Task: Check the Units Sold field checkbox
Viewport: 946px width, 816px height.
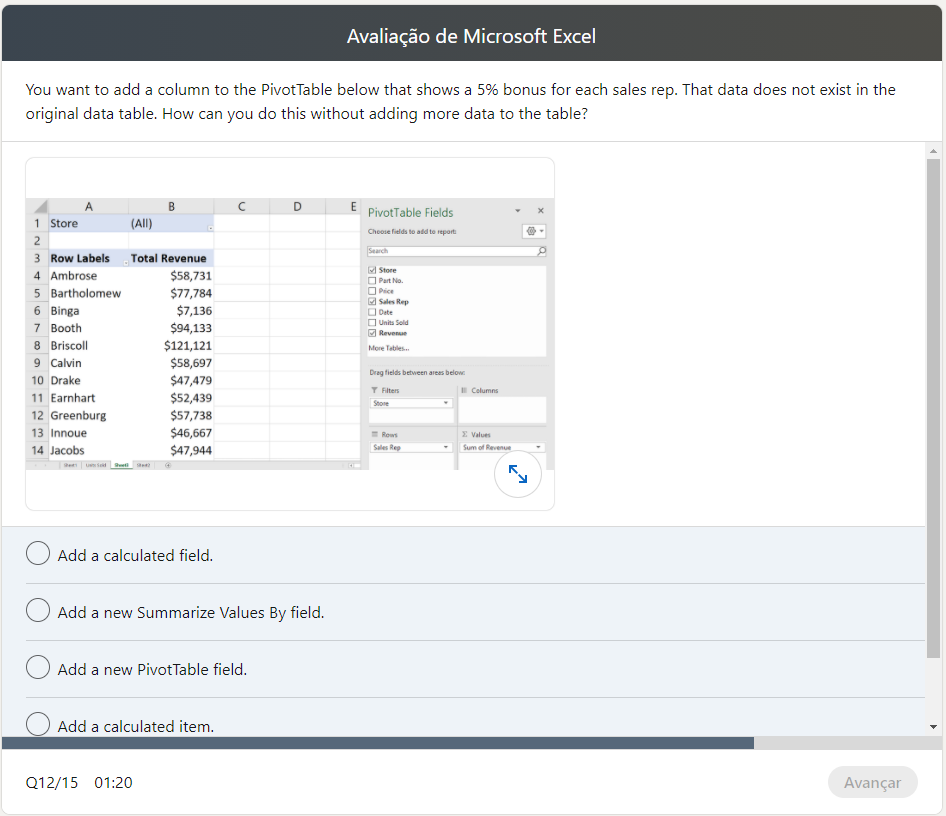Action: (x=374, y=322)
